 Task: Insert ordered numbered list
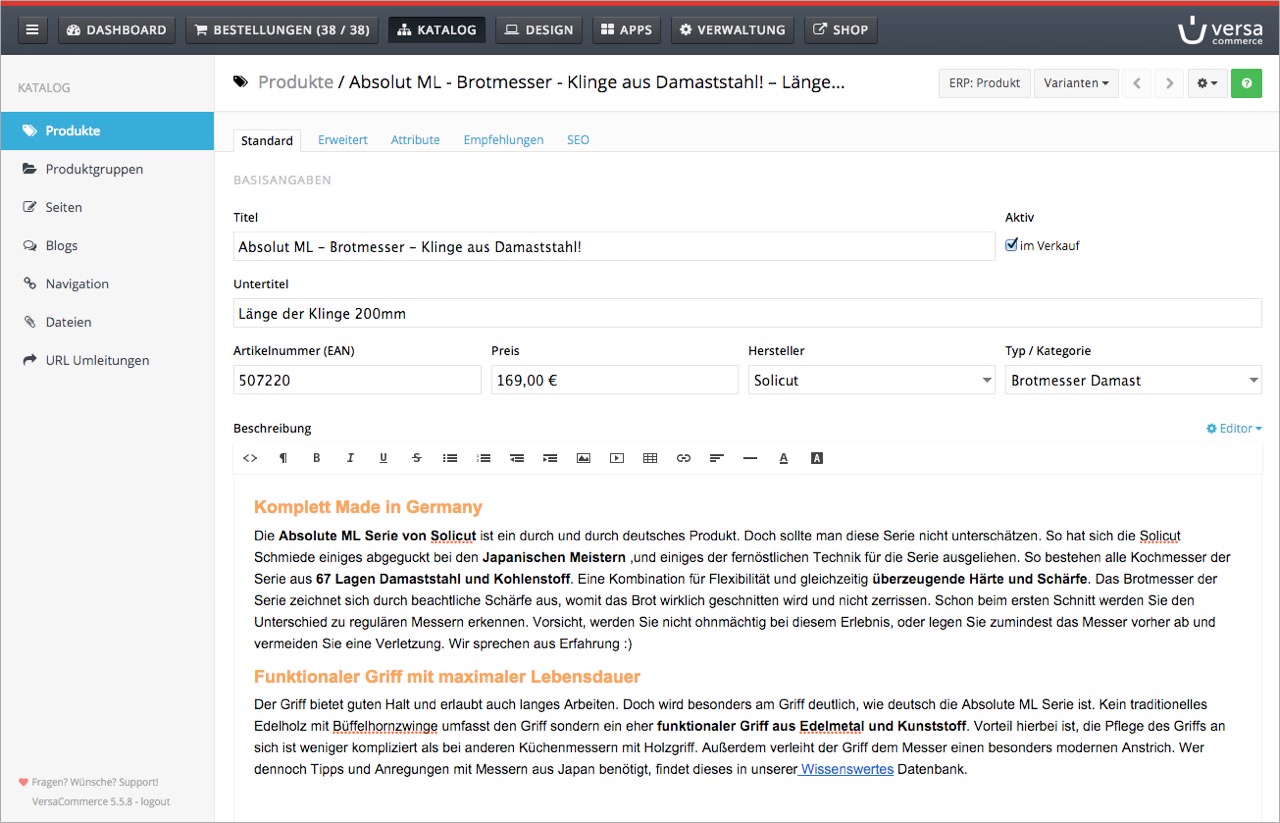484,458
